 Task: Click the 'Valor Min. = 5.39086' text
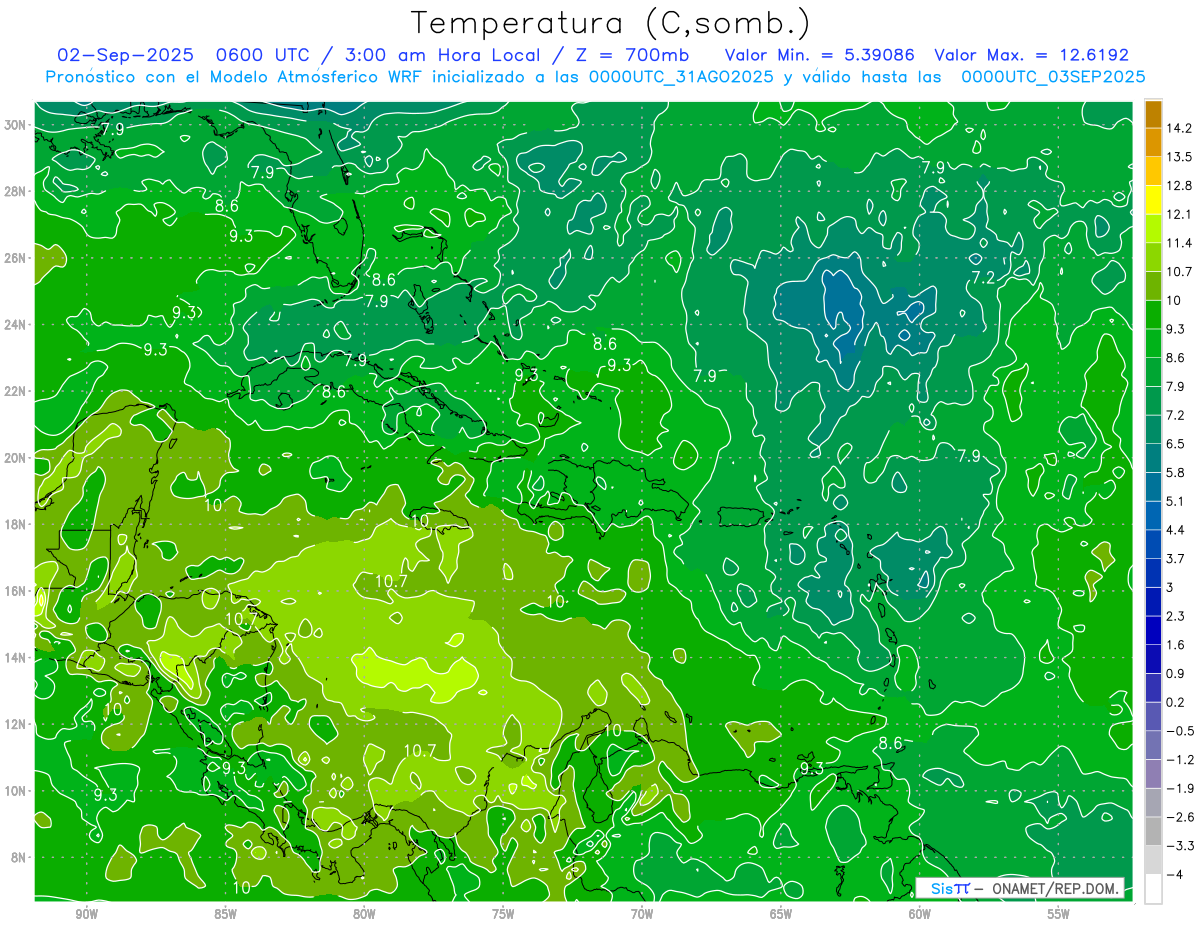pyautogui.click(x=818, y=55)
